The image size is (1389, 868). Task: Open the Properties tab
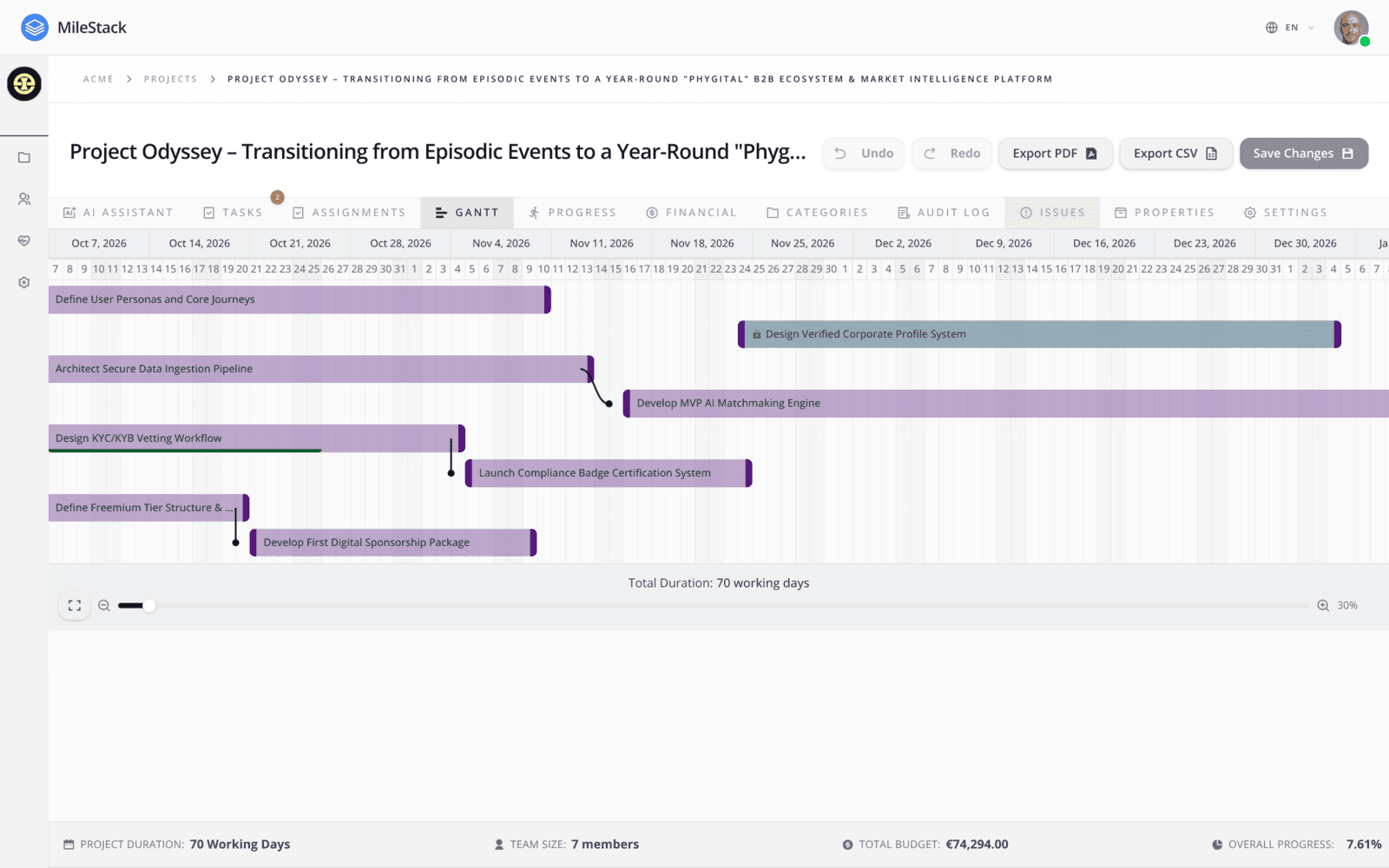1164,213
